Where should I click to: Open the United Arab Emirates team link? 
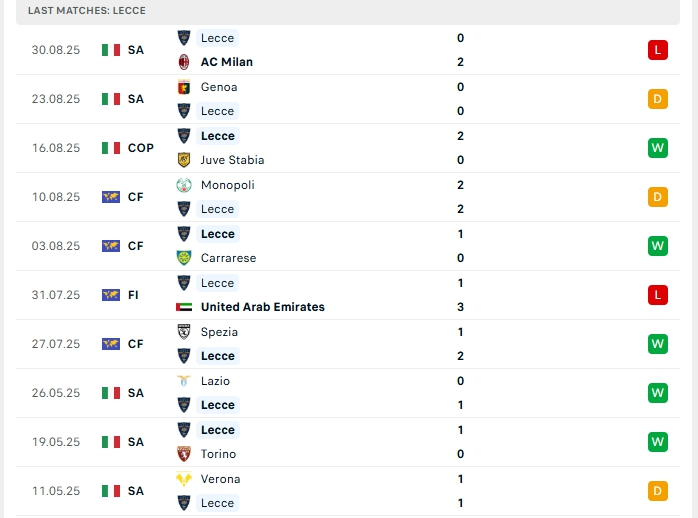[262, 307]
